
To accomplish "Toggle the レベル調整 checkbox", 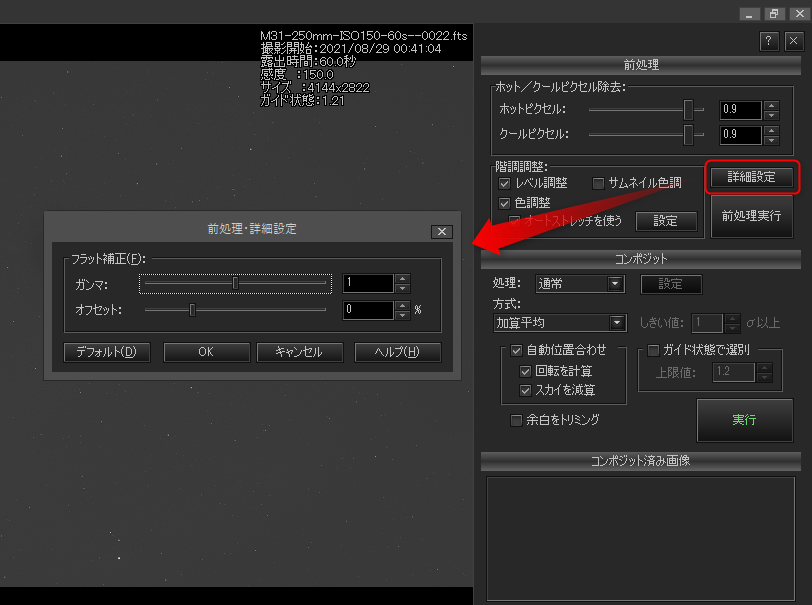I will coord(505,183).
